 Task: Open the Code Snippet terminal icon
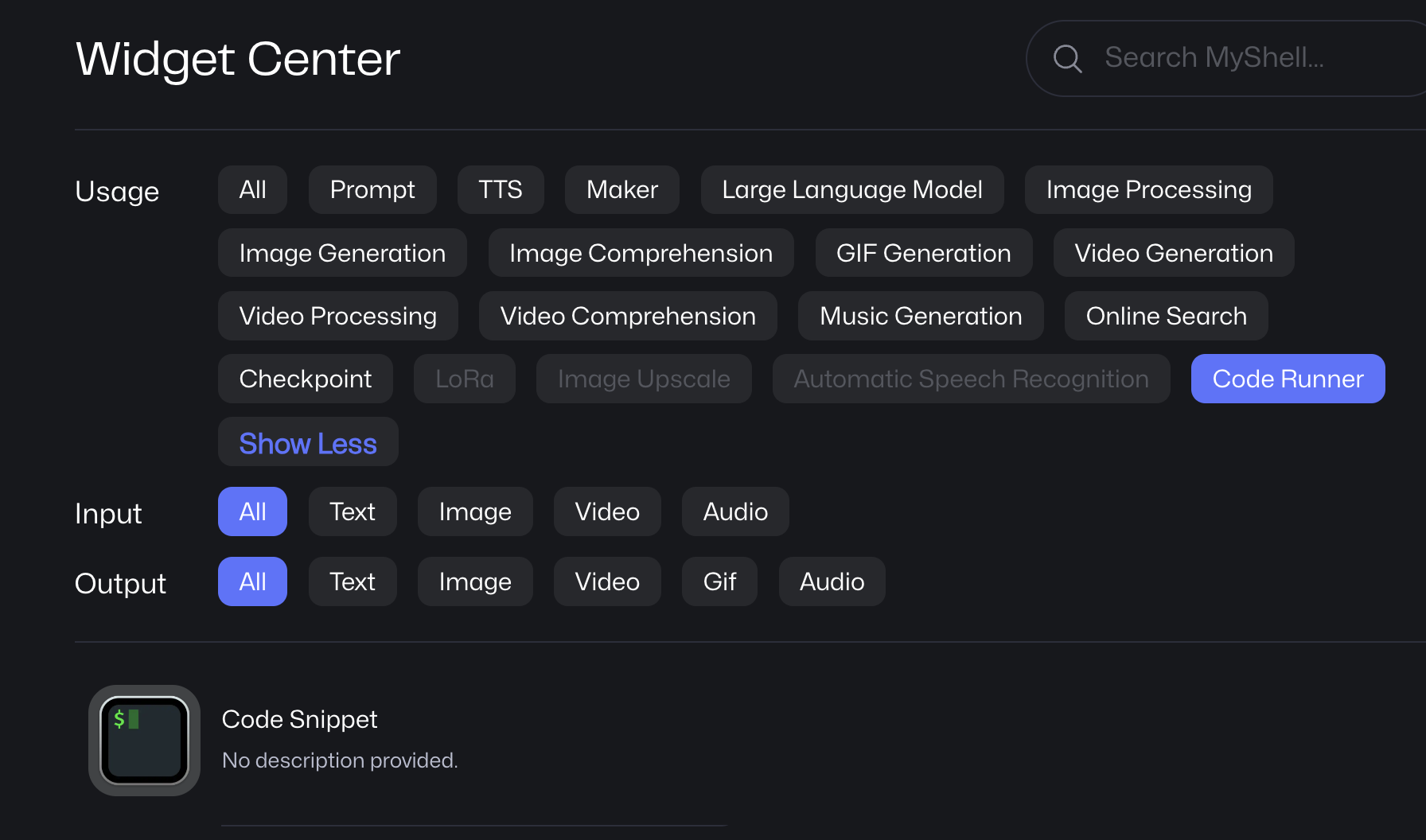(x=144, y=740)
